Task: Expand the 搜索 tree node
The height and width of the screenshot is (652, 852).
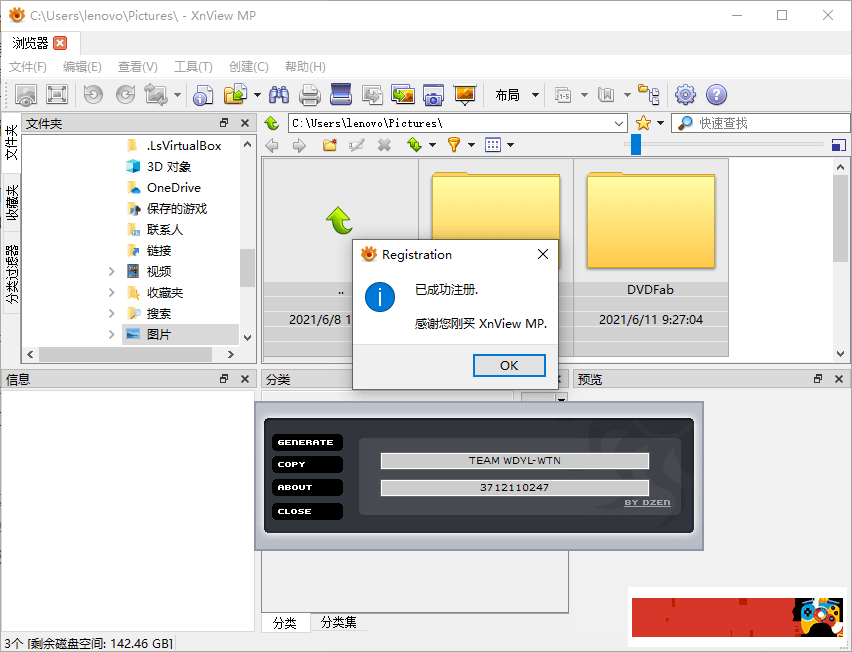Action: tap(111, 314)
